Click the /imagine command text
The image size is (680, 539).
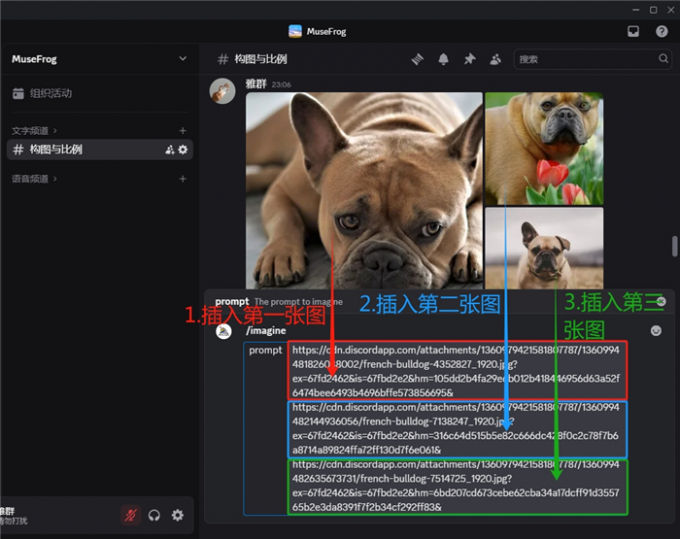coord(266,330)
